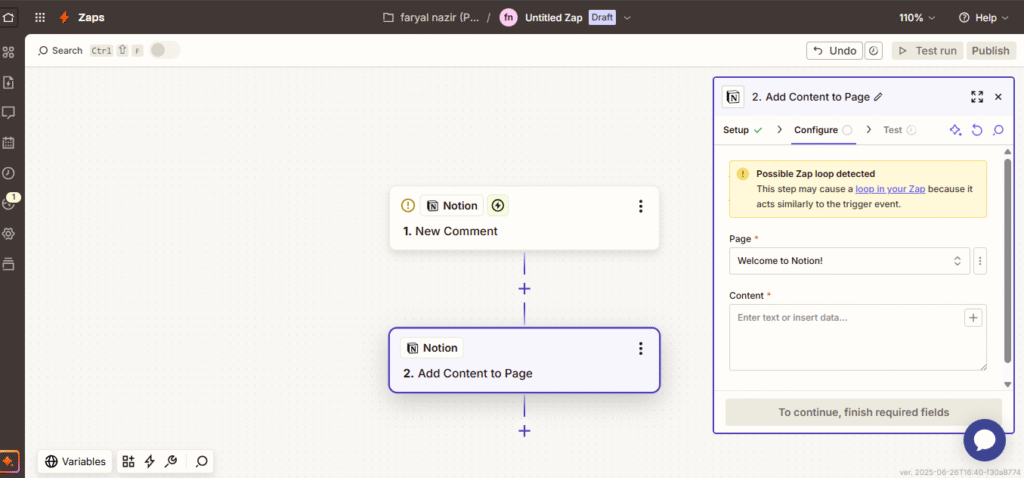Click the wrench tools icon in bottom toolbar
The image size is (1024, 478).
(171, 462)
